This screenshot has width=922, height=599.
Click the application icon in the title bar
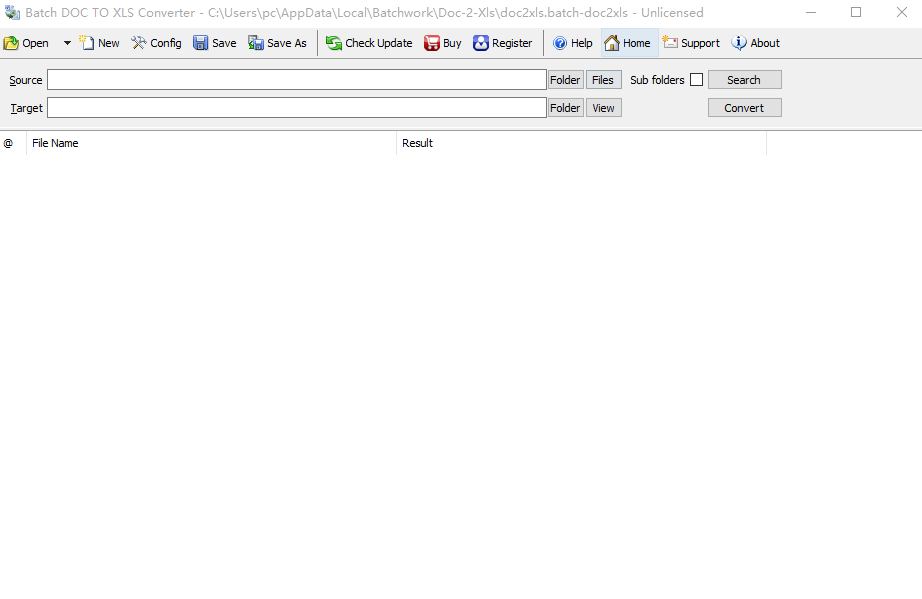[12, 12]
